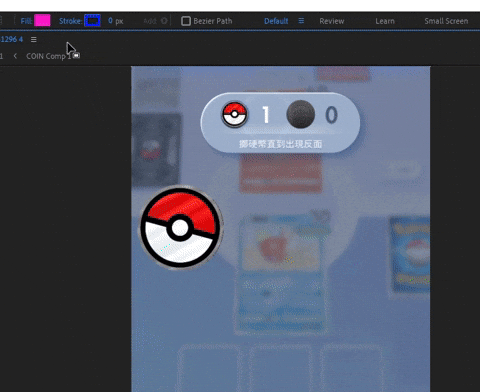Click the Fill options label

point(26,21)
